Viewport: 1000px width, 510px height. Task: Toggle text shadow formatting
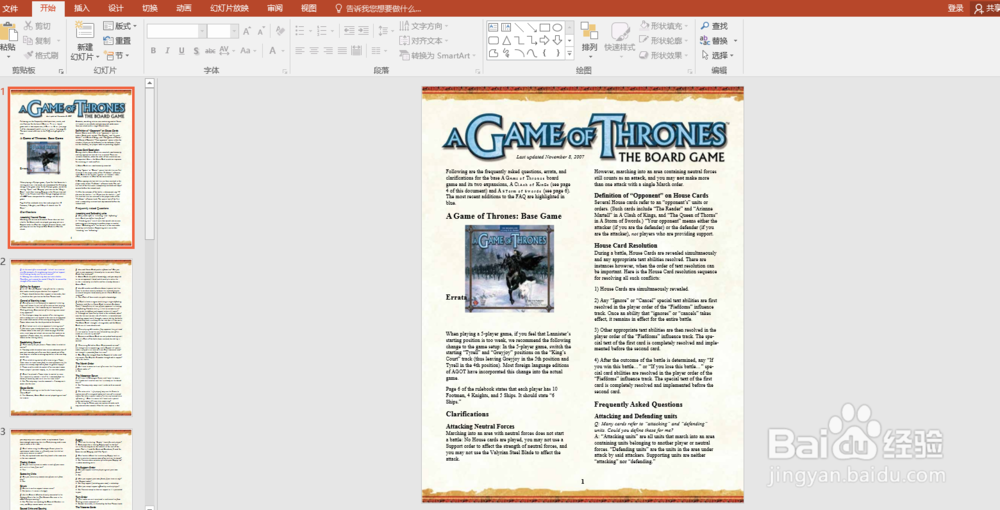pyautogui.click(x=196, y=50)
